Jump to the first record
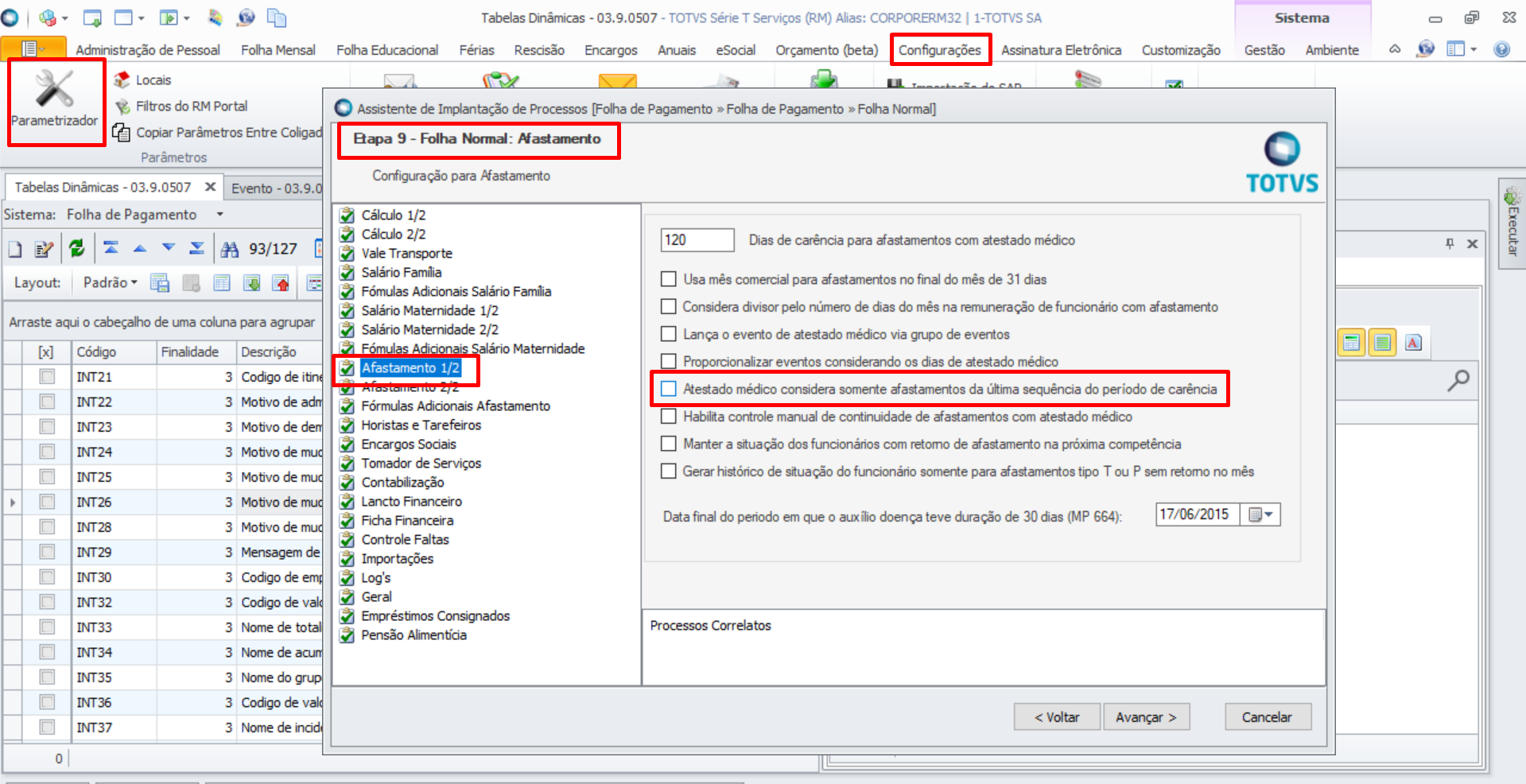The width and height of the screenshot is (1526, 784). point(111,248)
